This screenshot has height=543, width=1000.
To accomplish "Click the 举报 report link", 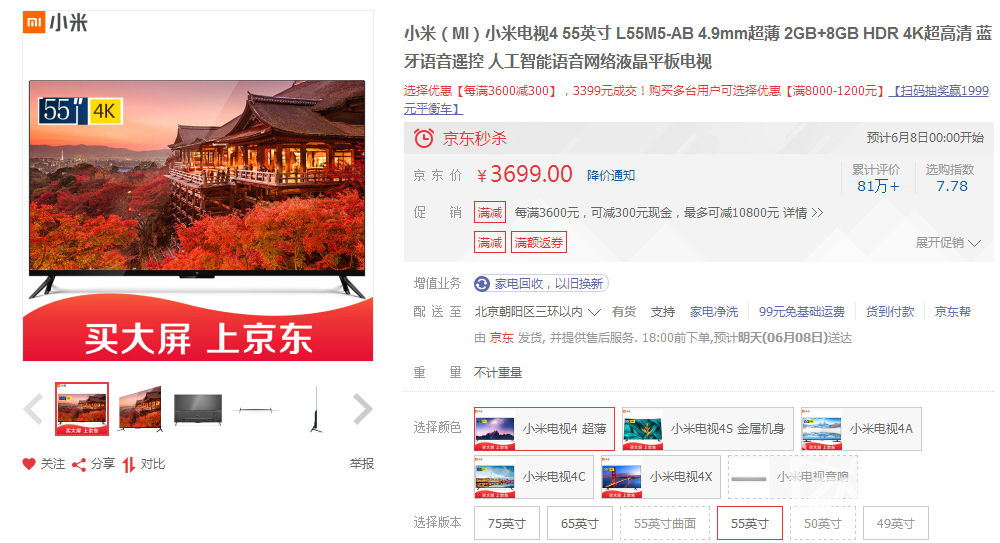I will pos(362,464).
